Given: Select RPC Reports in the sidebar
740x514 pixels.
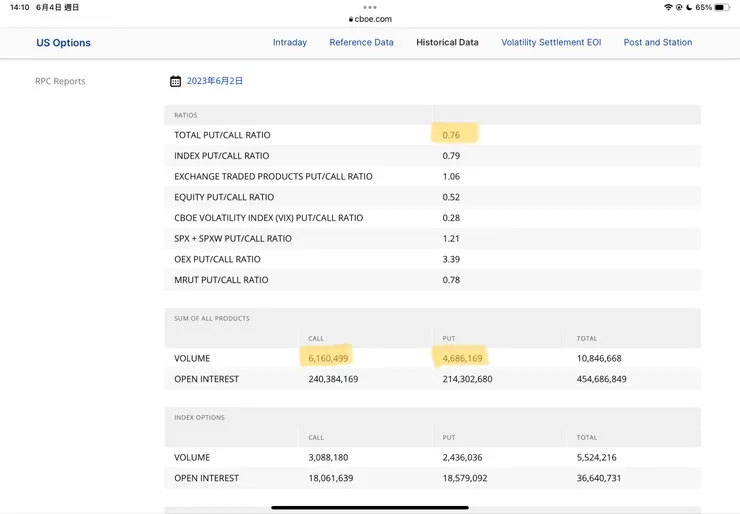Looking at the screenshot, I should 60,81.
